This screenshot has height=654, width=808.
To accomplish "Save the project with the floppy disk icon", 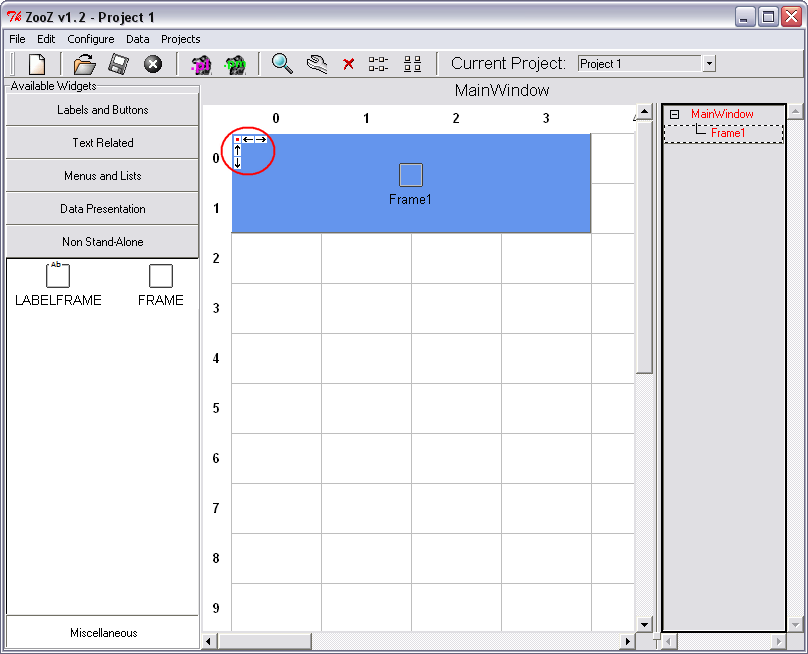I will tap(119, 64).
